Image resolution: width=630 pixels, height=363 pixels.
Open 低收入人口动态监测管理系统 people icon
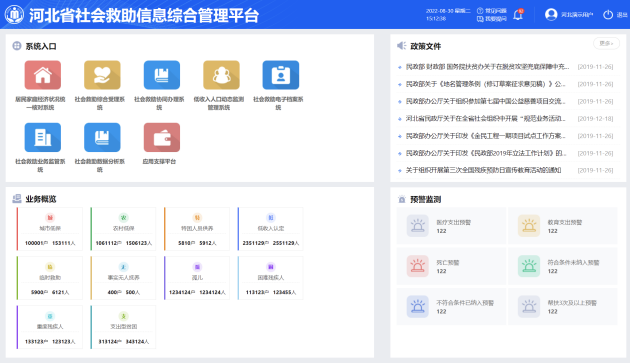(221, 75)
